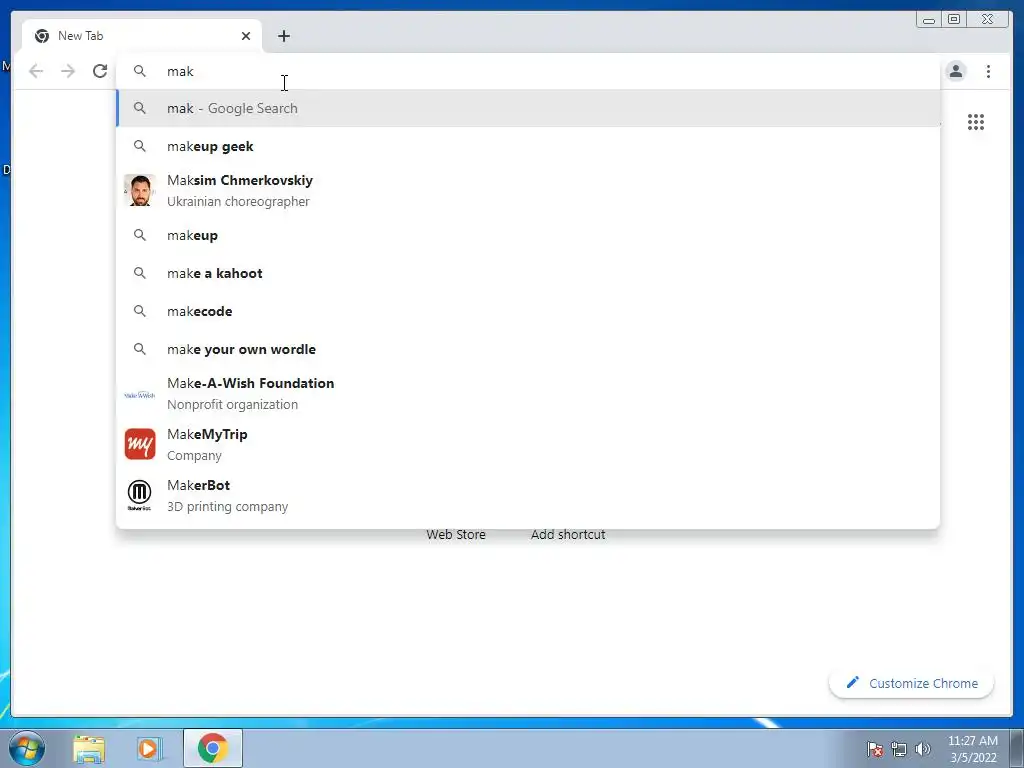
Task: Click the magnifier icon beside 'makecode'
Action: click(x=140, y=311)
